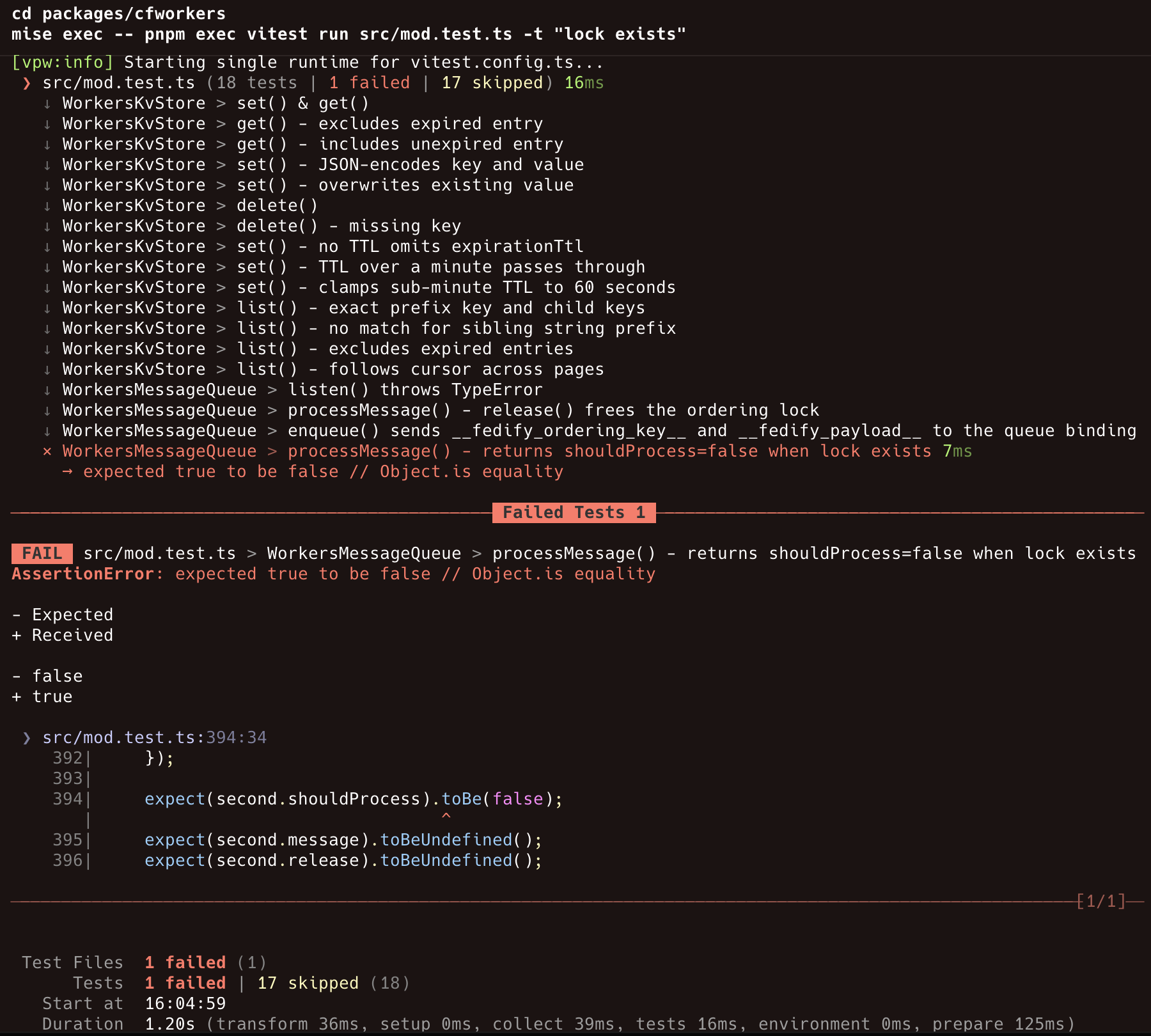Click code line 394 'expect(second.shouldProcess).toBe(false)'
Screen dimensions: 1151x1036
[354, 799]
